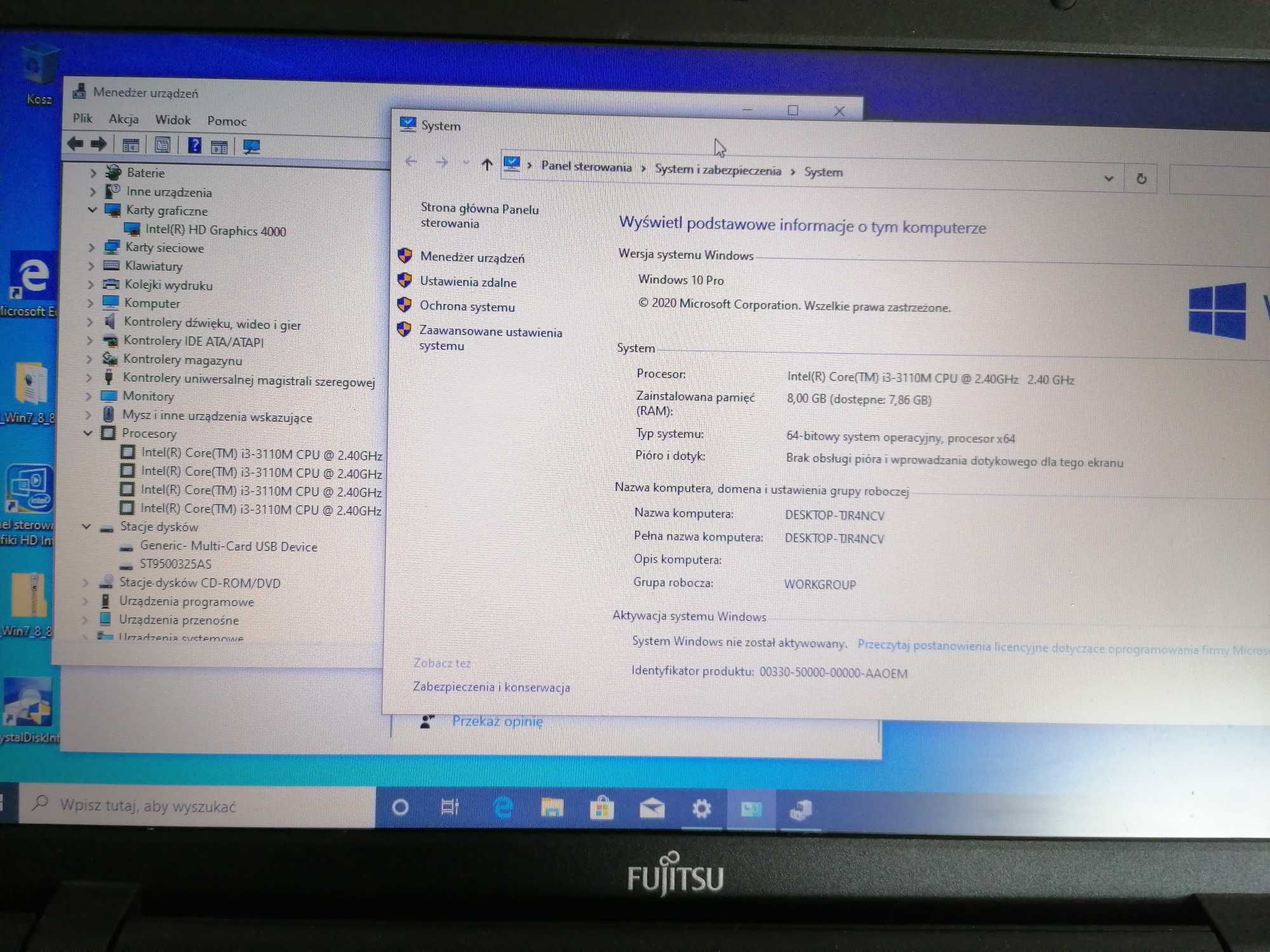Click the show/hide console tree toolbar icon
The height and width of the screenshot is (952, 1270).
(x=131, y=145)
